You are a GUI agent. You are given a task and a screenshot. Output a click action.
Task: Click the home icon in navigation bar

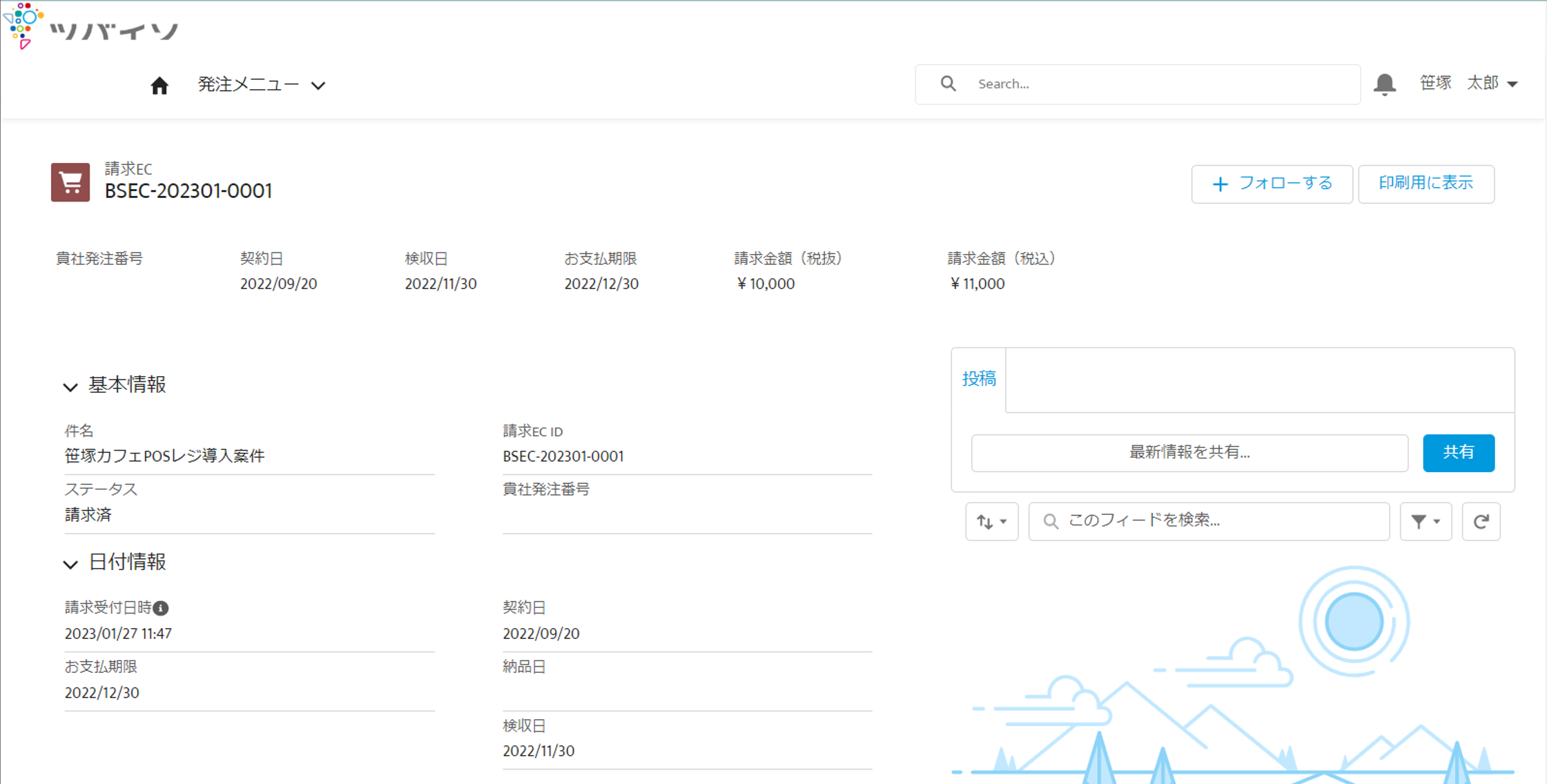(159, 85)
